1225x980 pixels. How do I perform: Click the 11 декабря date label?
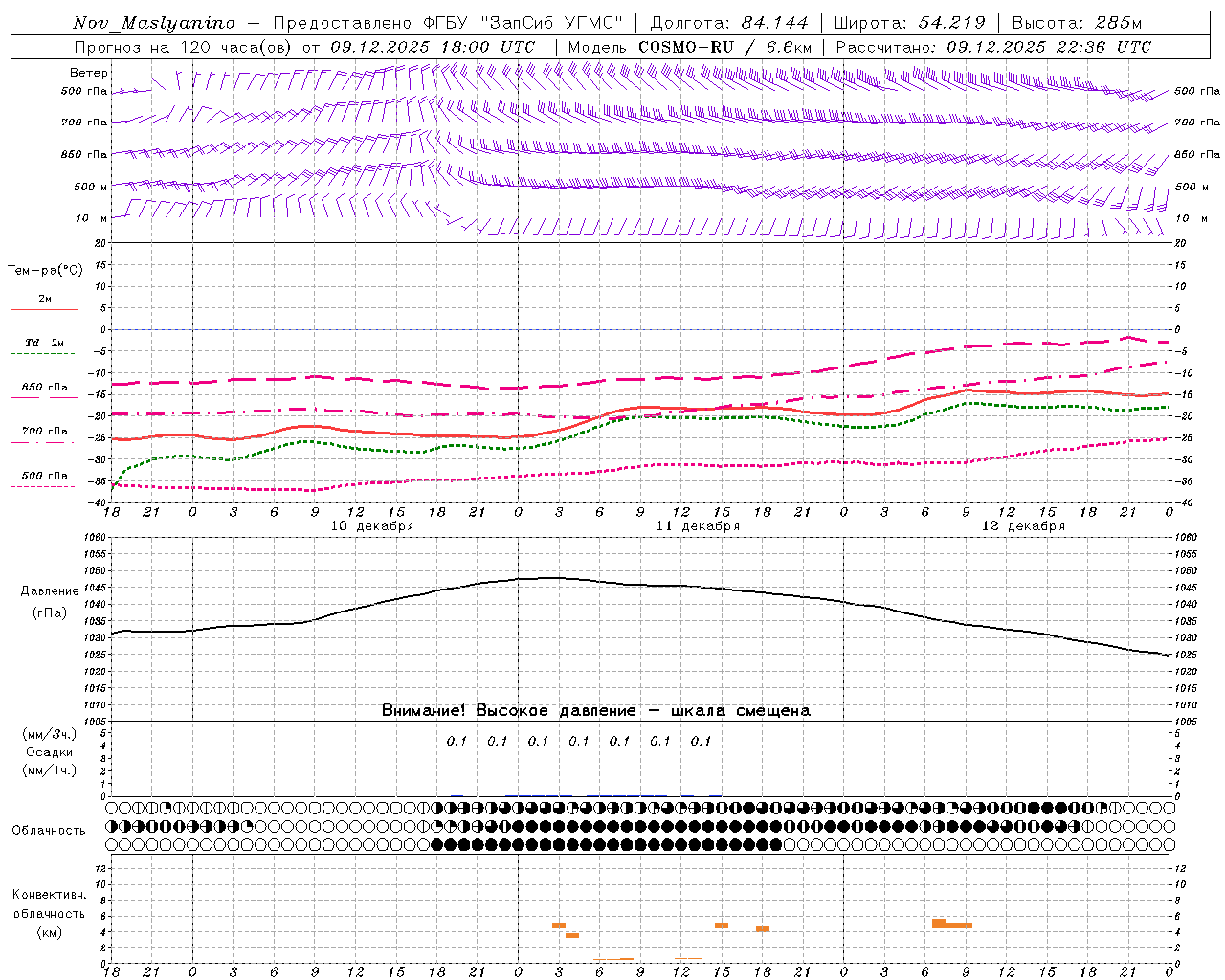(698, 526)
